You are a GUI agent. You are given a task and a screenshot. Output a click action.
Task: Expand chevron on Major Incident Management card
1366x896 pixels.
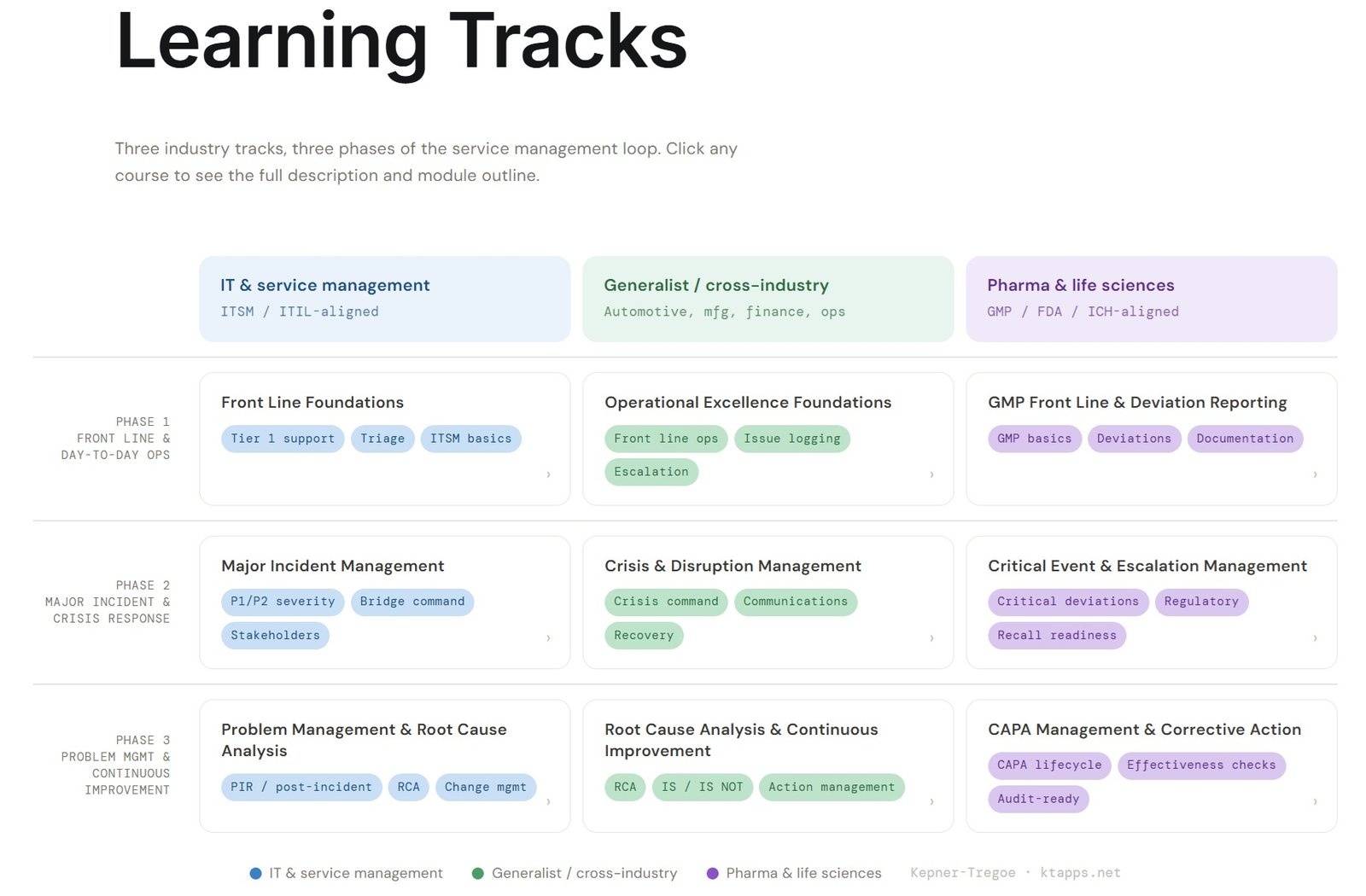548,638
